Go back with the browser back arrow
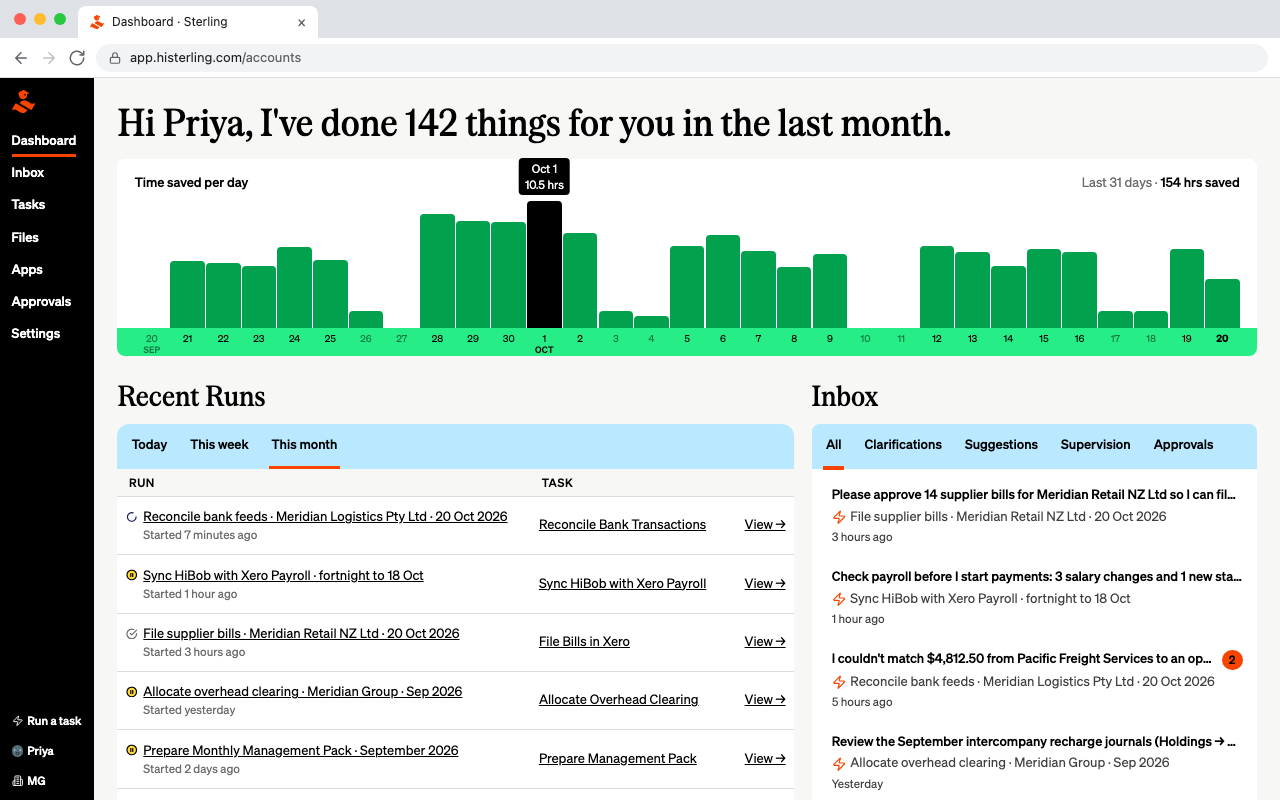The width and height of the screenshot is (1280, 800). [21, 58]
